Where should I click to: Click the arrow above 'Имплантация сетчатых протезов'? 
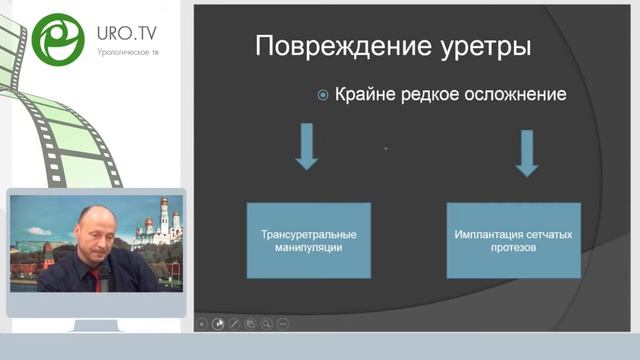tap(527, 153)
